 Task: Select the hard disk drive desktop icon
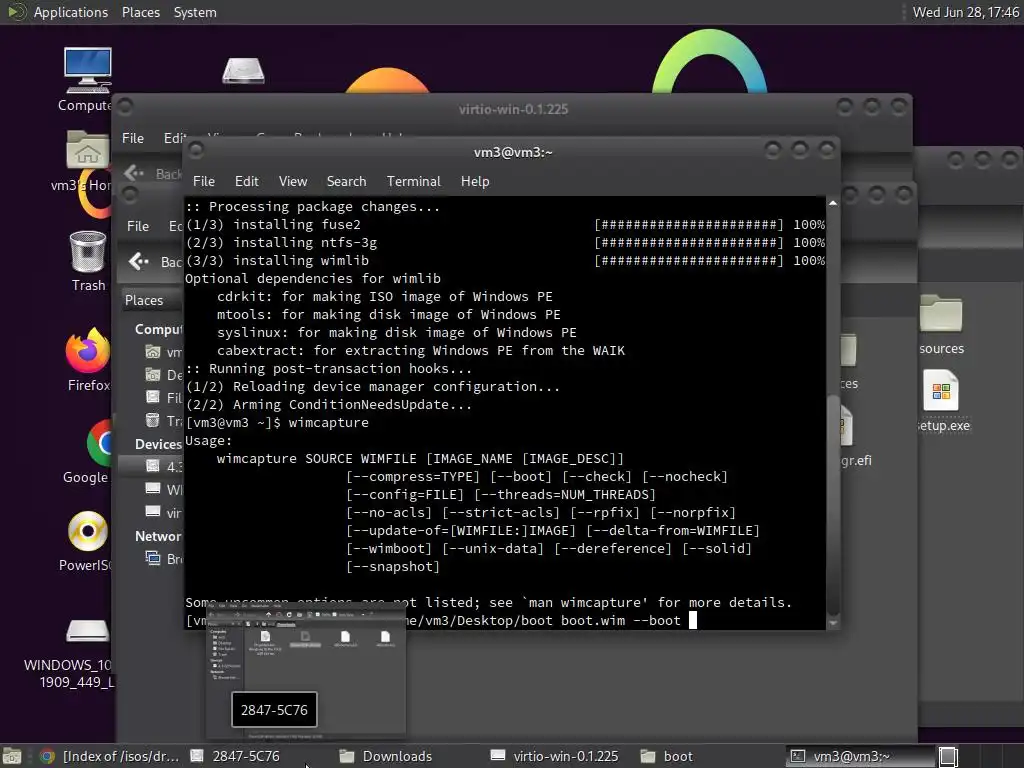coord(243,71)
